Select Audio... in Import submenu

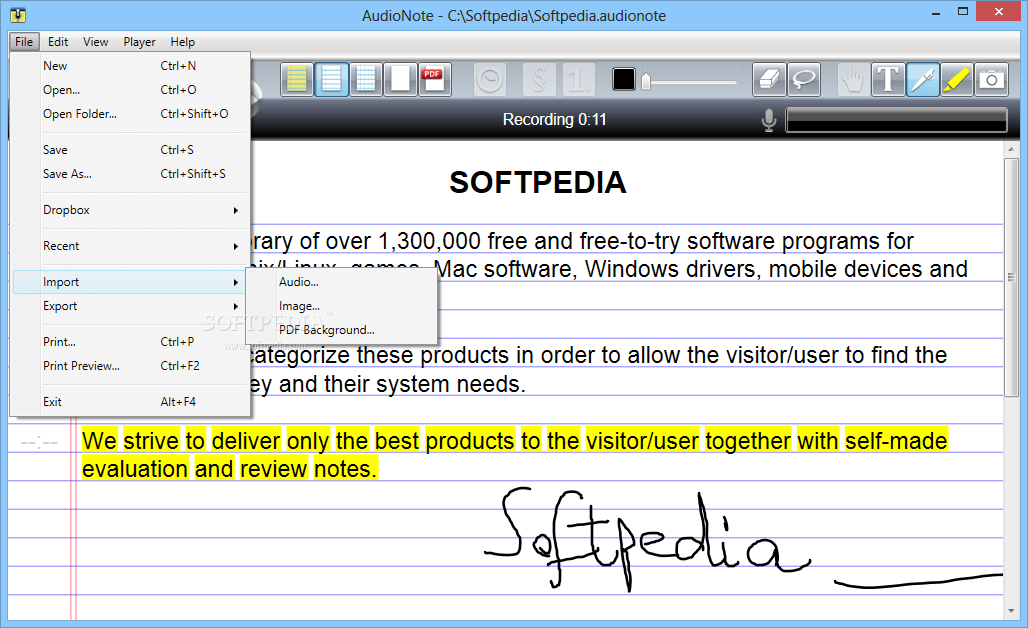click(342, 282)
